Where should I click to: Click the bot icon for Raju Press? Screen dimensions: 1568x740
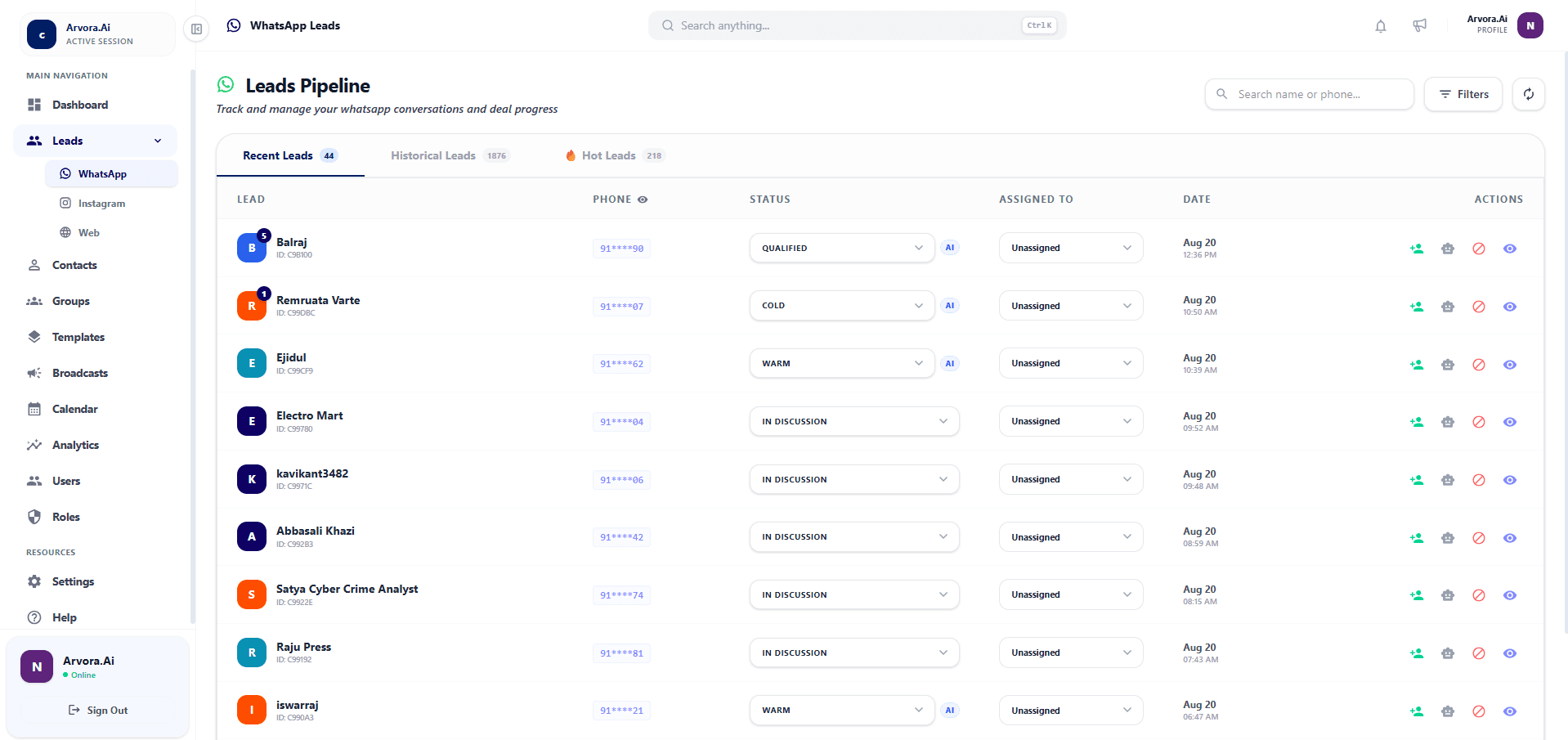coord(1448,653)
